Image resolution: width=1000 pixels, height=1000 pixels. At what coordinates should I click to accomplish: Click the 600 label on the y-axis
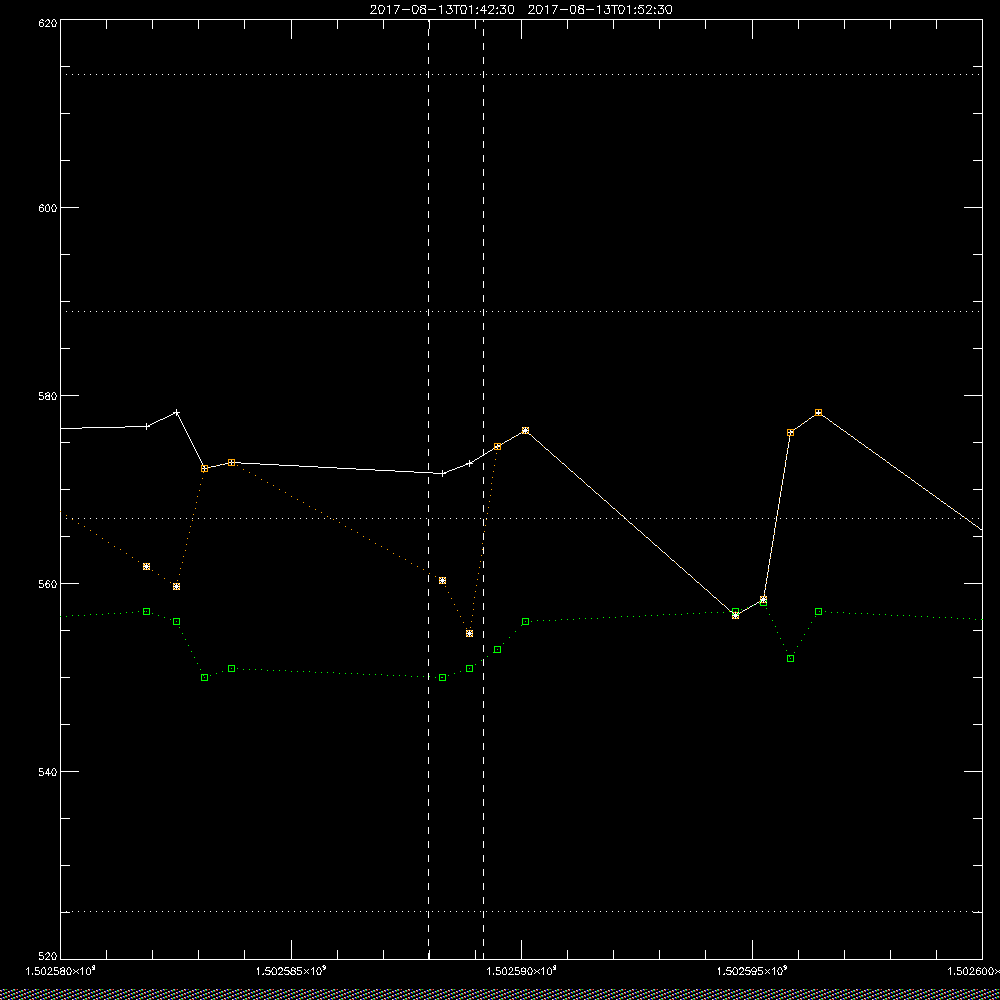48,208
